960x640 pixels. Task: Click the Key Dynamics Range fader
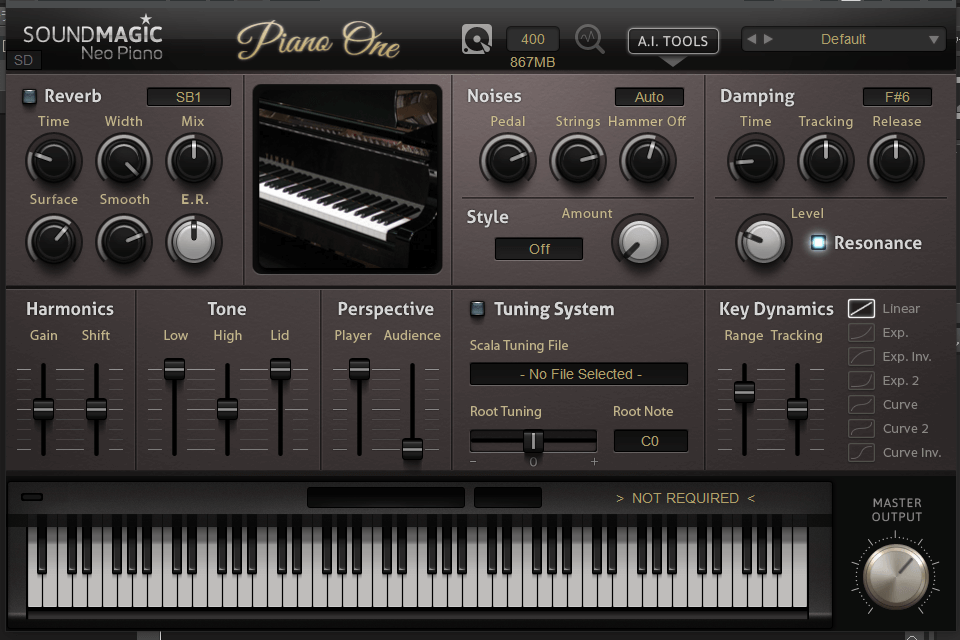click(x=744, y=392)
